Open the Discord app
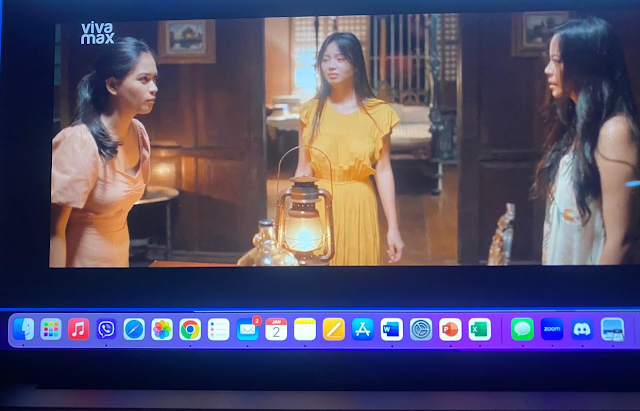Image resolution: width=640 pixels, height=411 pixels. click(x=582, y=329)
